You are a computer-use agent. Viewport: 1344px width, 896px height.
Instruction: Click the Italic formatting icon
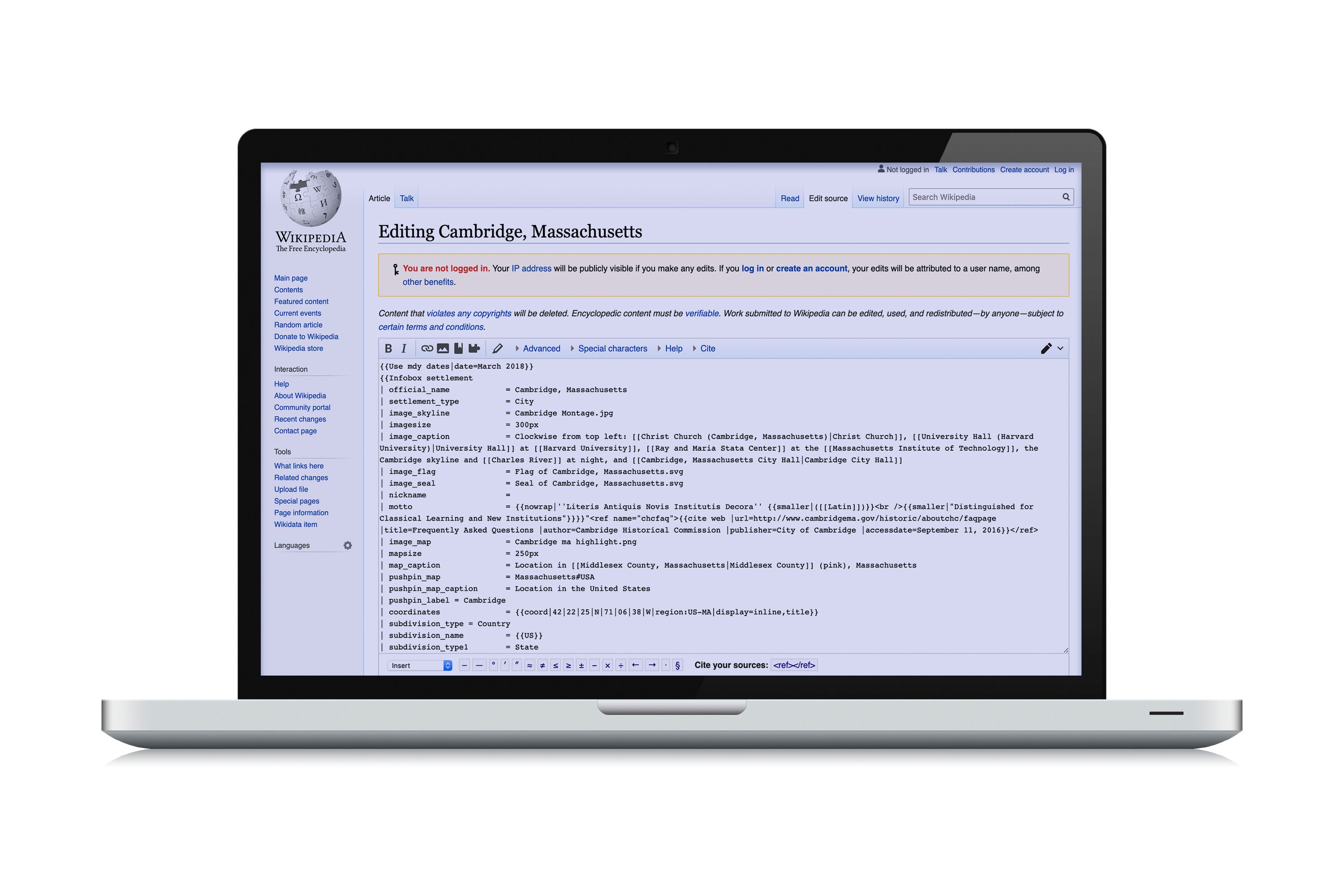point(402,348)
